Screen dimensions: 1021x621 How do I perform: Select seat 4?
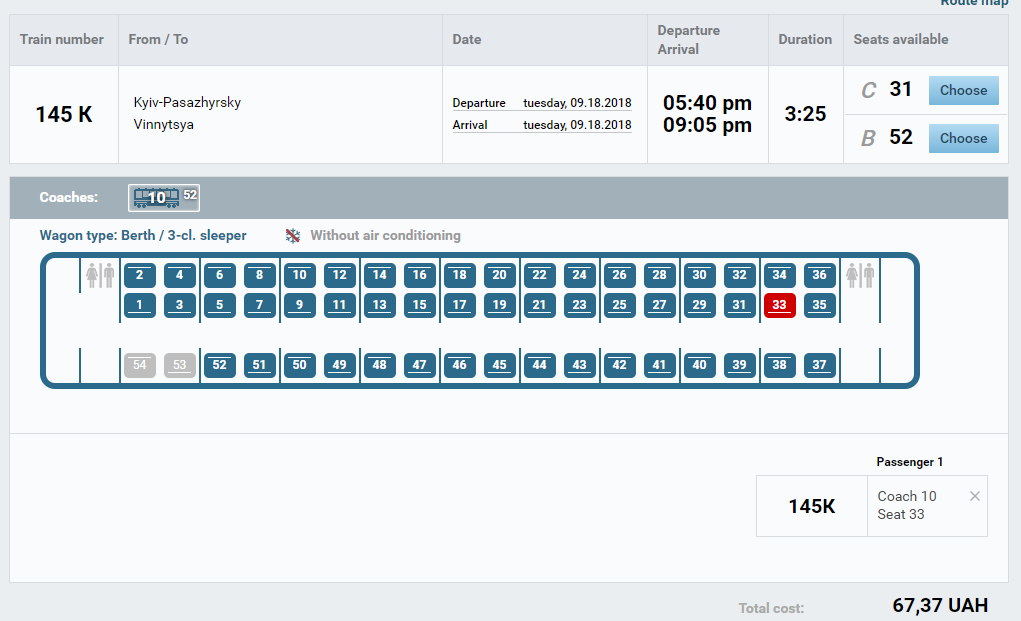180,275
